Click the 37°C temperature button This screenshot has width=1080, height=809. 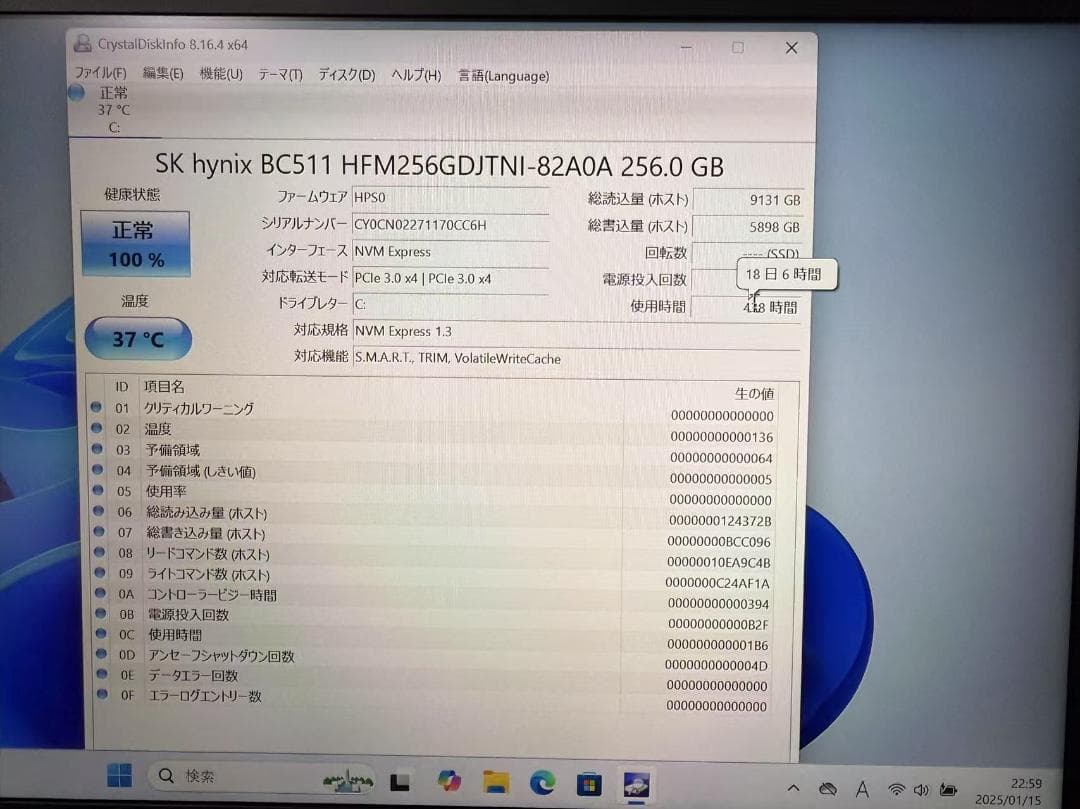pos(137,339)
